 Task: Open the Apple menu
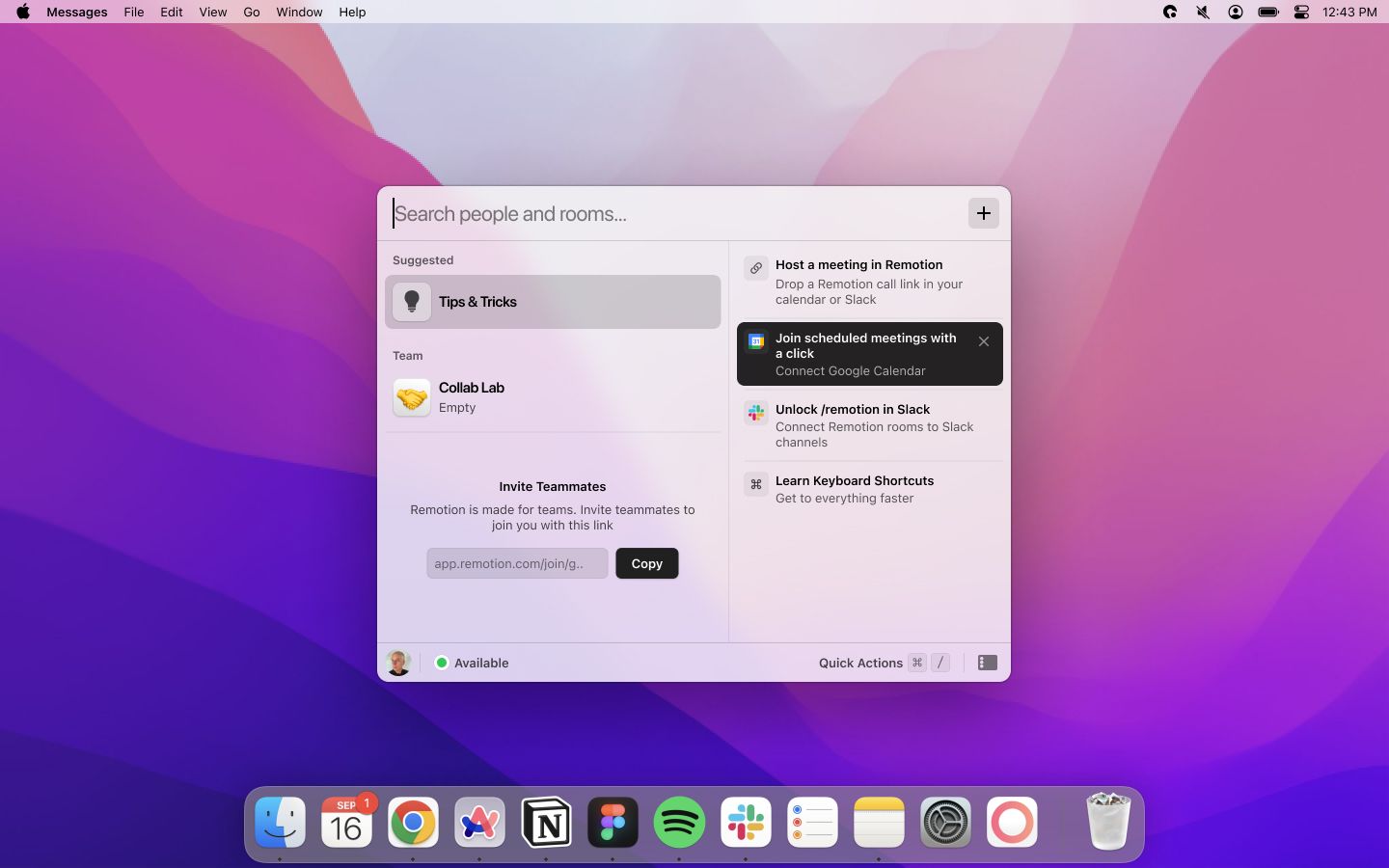(x=23, y=12)
